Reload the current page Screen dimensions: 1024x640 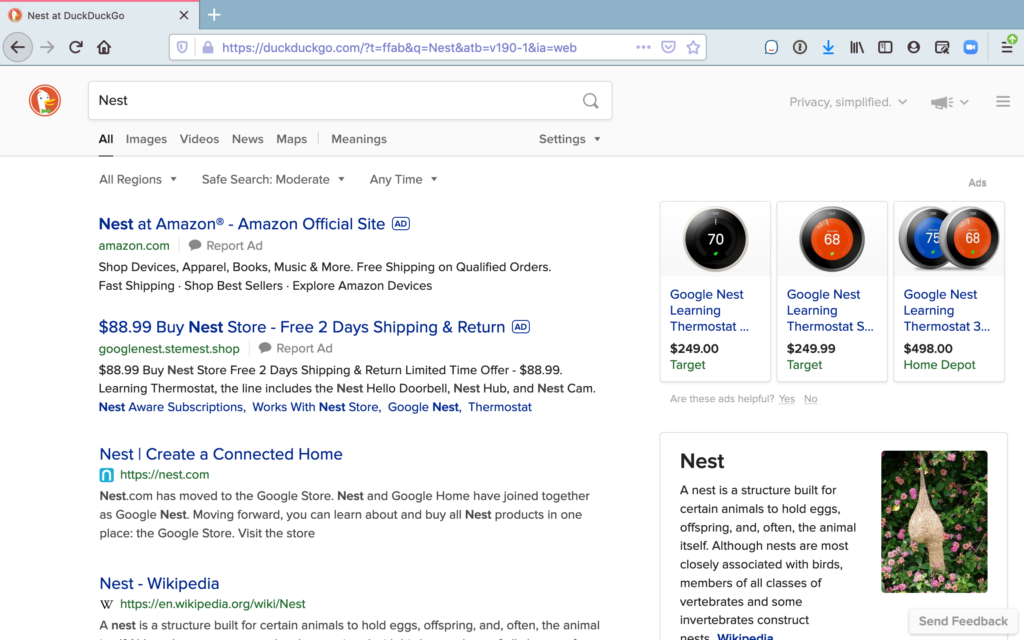pyautogui.click(x=76, y=47)
